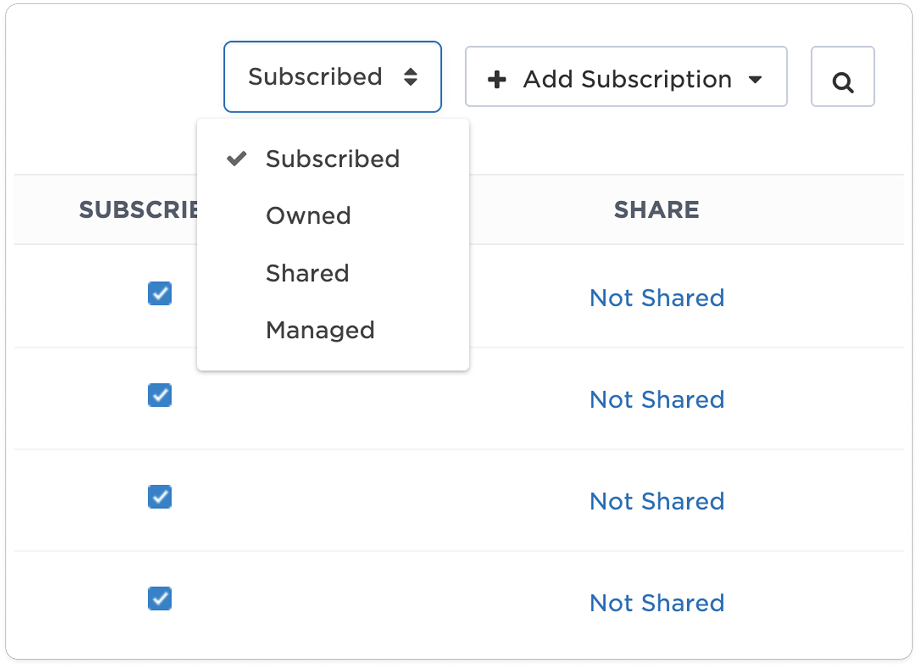Select the Shared filter option
Image resolution: width=918 pixels, height=667 pixels.
click(x=307, y=273)
